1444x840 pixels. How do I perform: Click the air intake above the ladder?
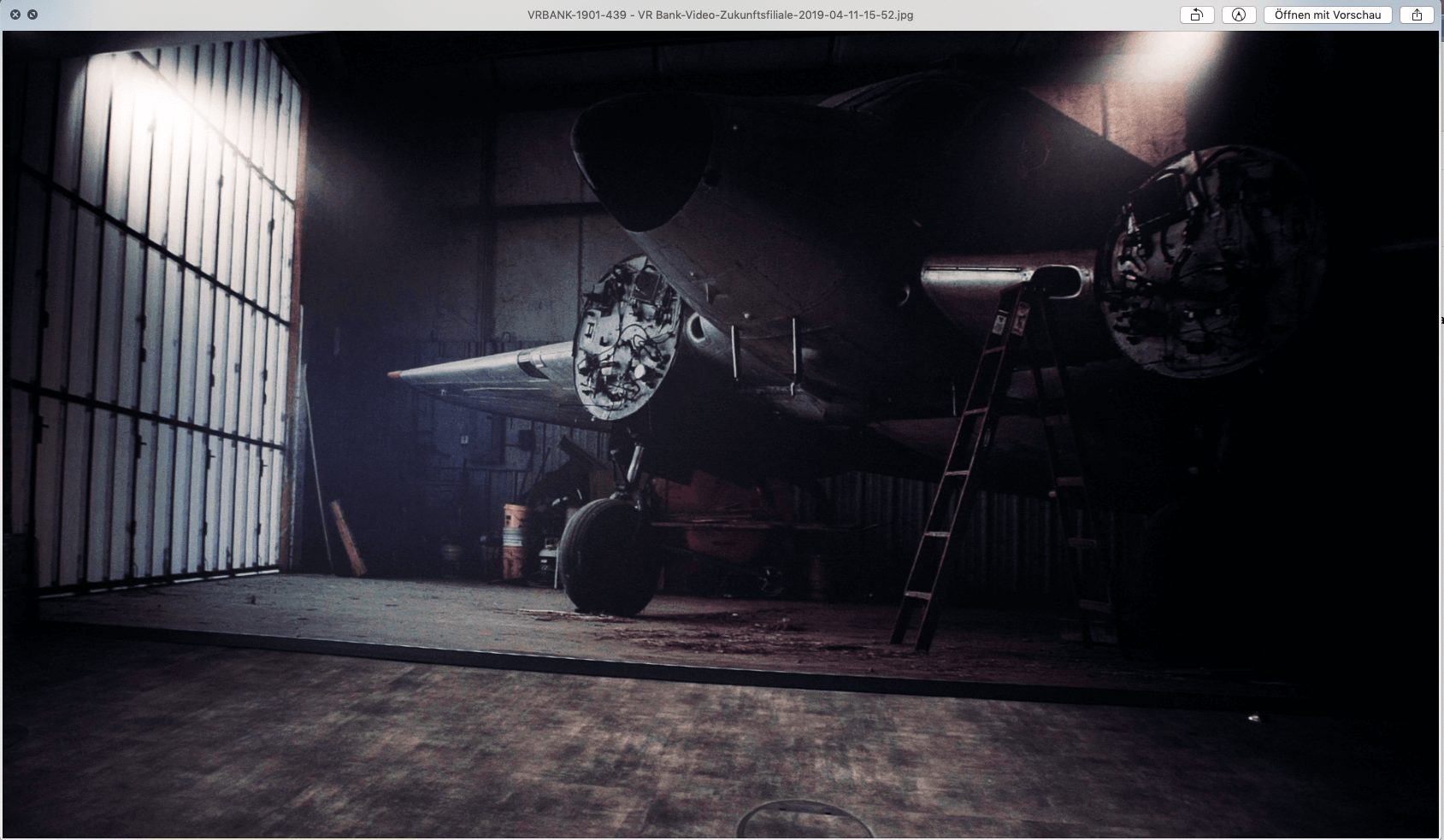coord(1057,280)
